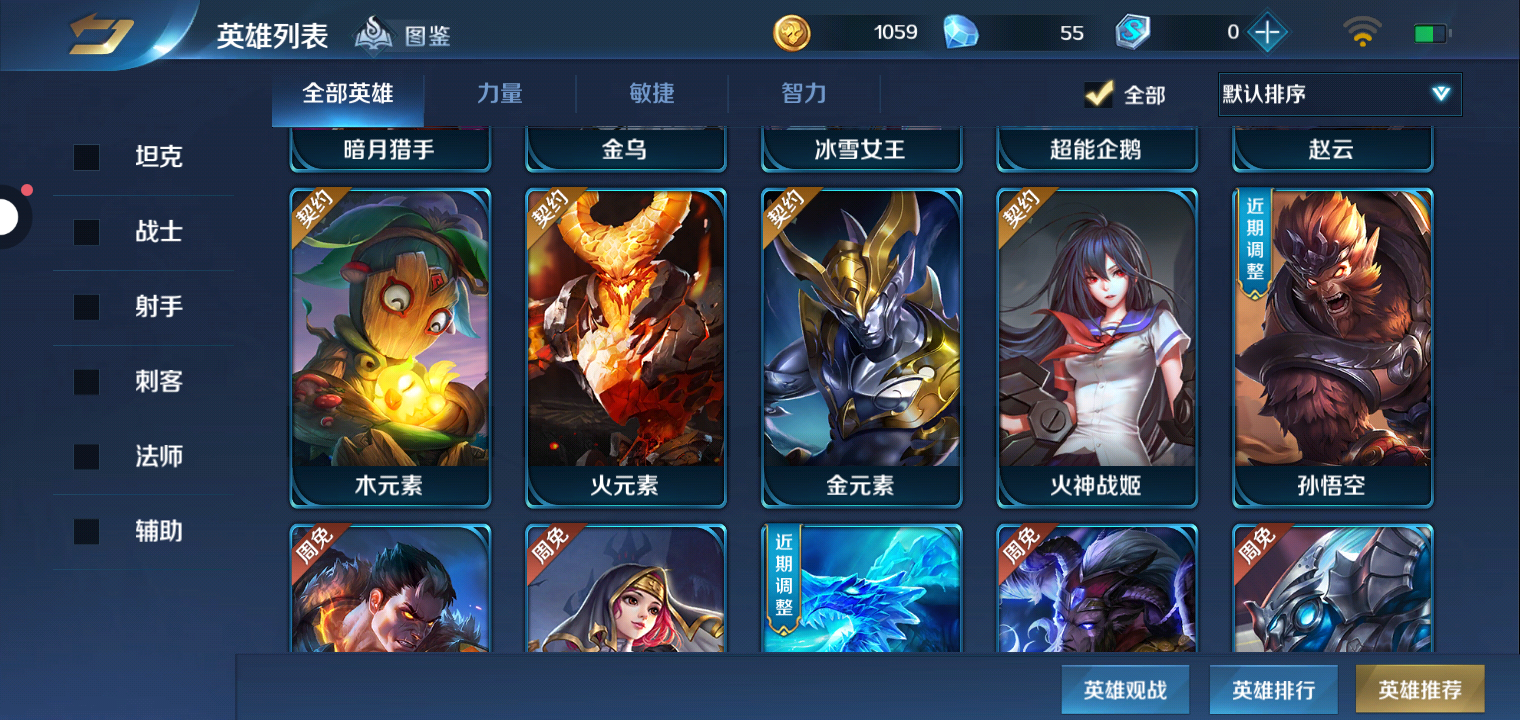Select the 火神战姬 hero card
The width and height of the screenshot is (1520, 720).
pos(1096,347)
